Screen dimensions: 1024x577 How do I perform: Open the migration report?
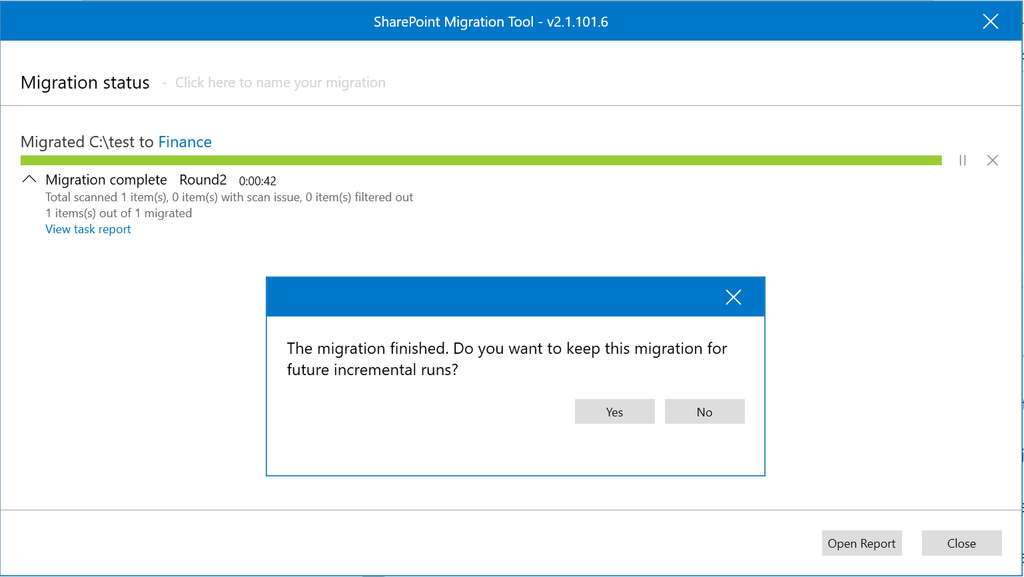(x=861, y=543)
